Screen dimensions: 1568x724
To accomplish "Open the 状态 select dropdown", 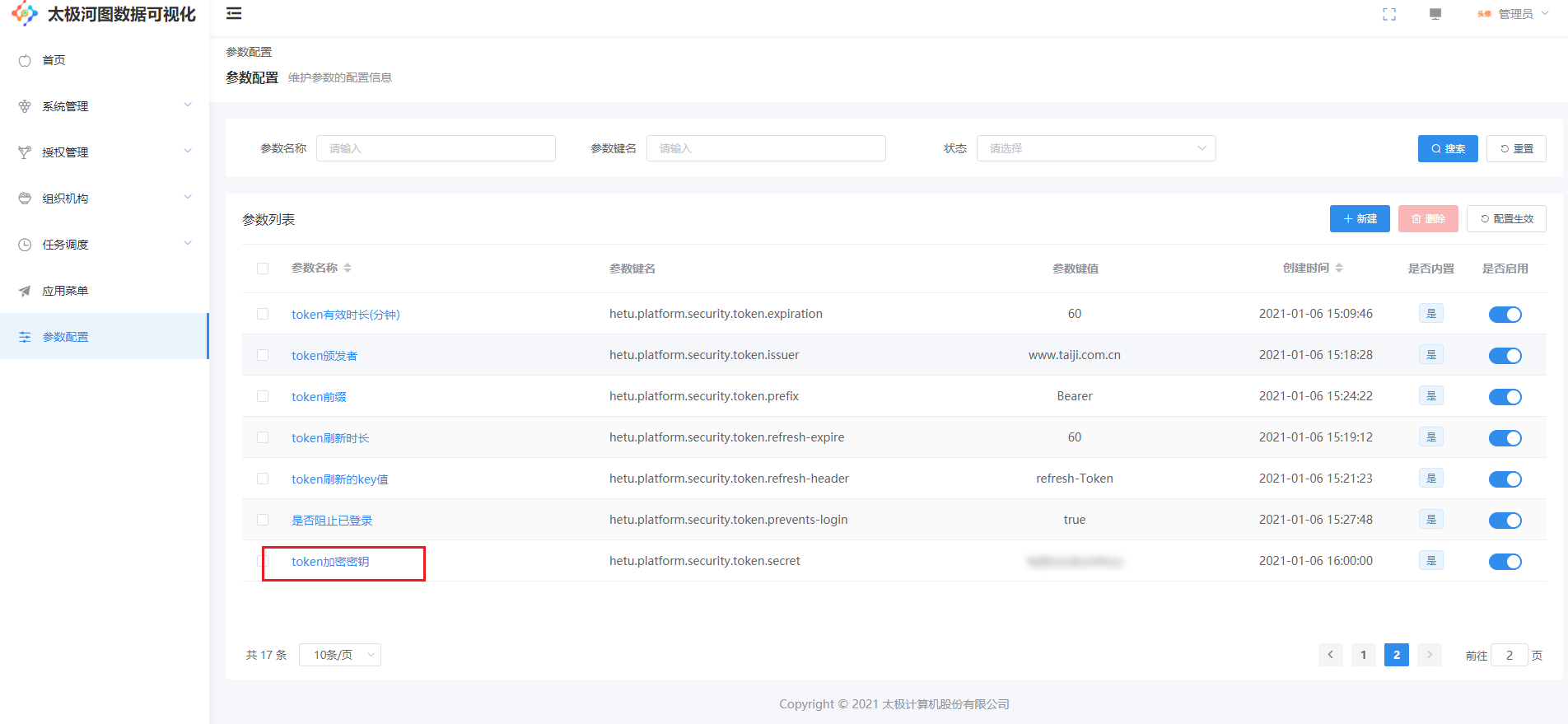I will pos(1096,148).
